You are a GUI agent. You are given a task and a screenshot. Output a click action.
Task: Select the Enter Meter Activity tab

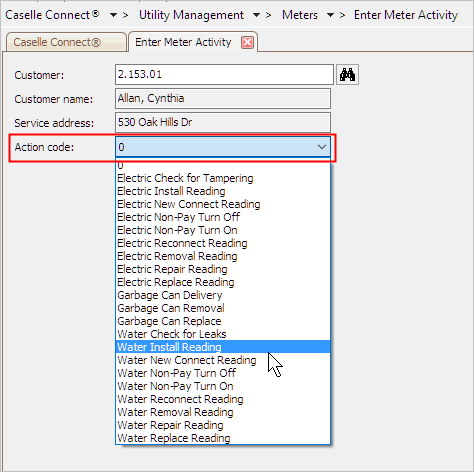pos(183,42)
